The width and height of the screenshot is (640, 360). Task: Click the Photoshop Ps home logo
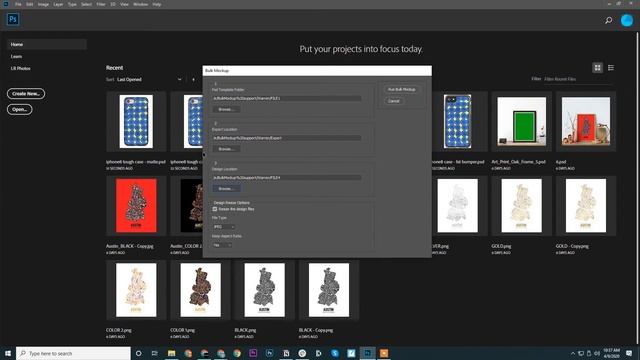point(13,19)
